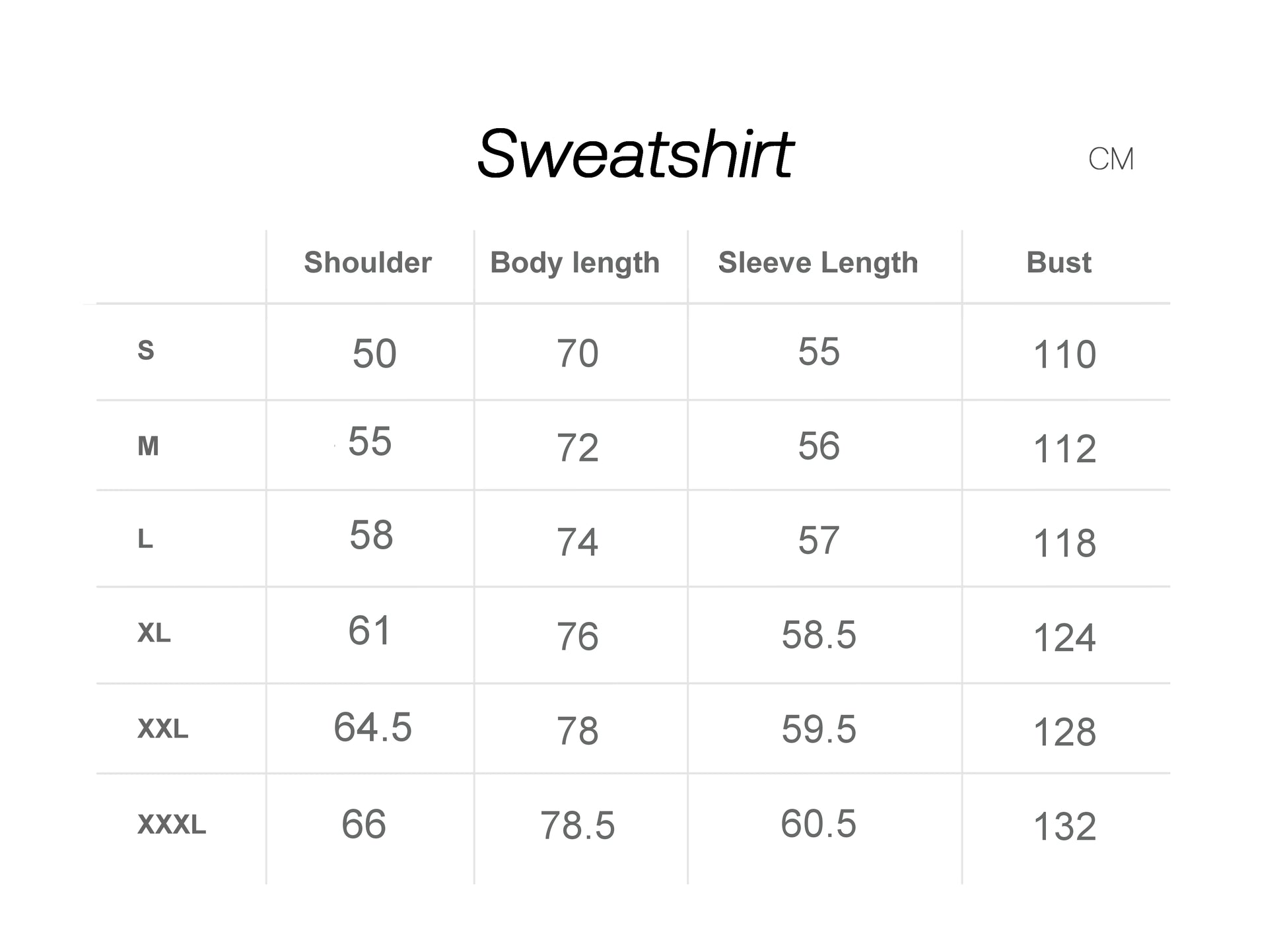Select the Bust column header
This screenshot has height=952, width=1285.
click(x=1059, y=263)
